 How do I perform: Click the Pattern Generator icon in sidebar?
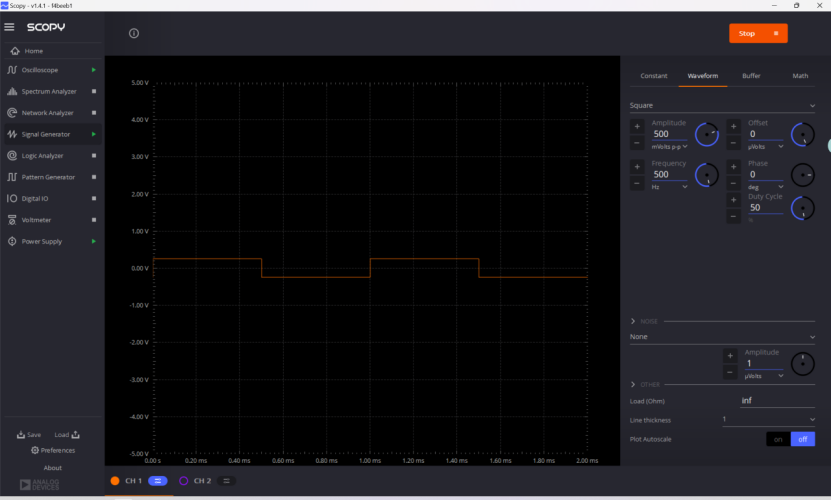(12, 177)
